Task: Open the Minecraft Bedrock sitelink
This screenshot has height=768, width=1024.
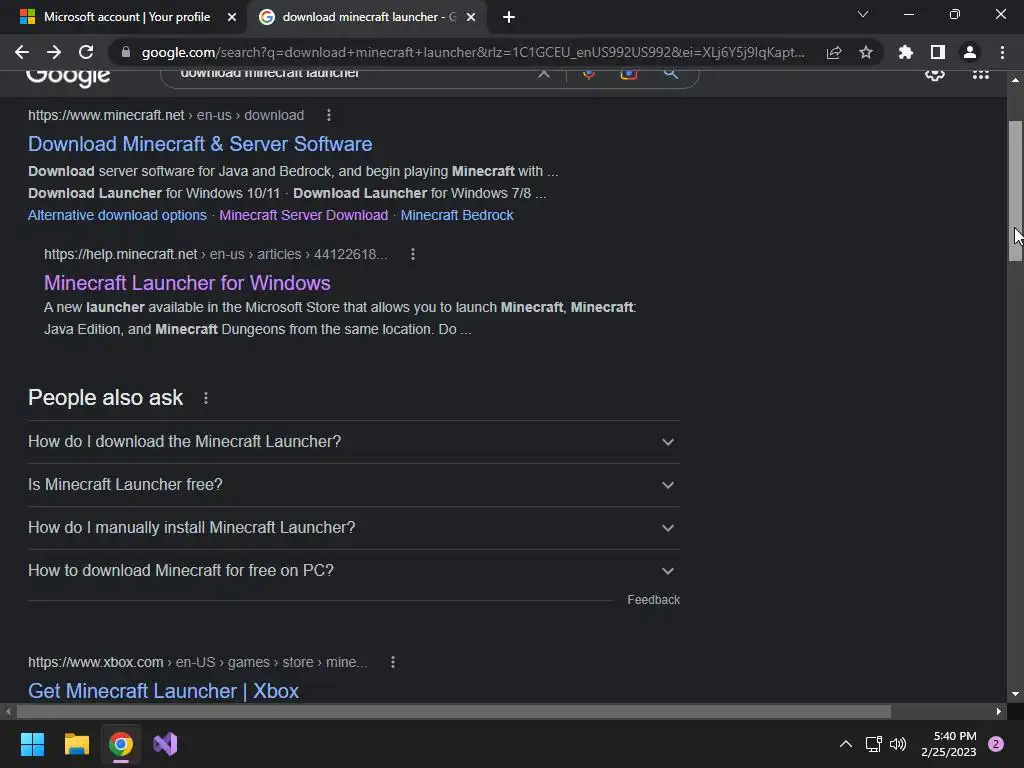Action: coord(457,215)
